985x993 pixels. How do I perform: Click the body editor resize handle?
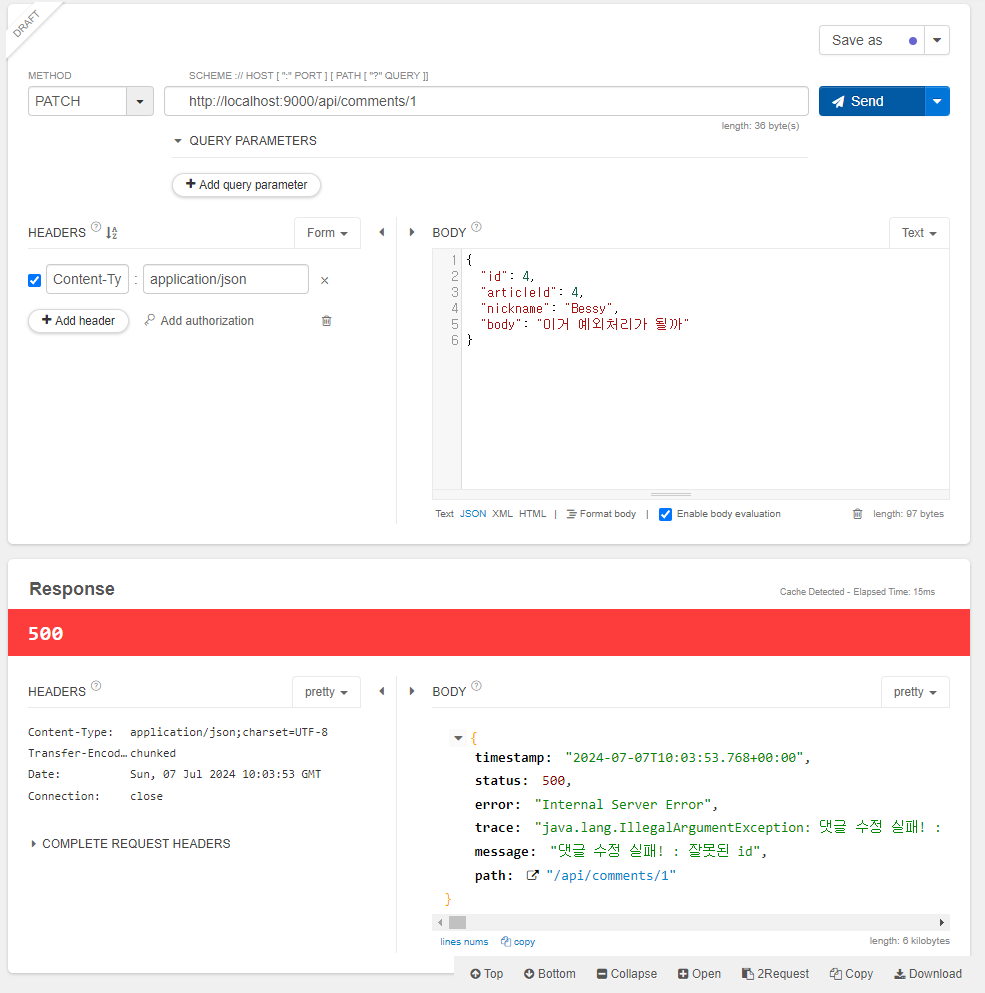tap(671, 494)
